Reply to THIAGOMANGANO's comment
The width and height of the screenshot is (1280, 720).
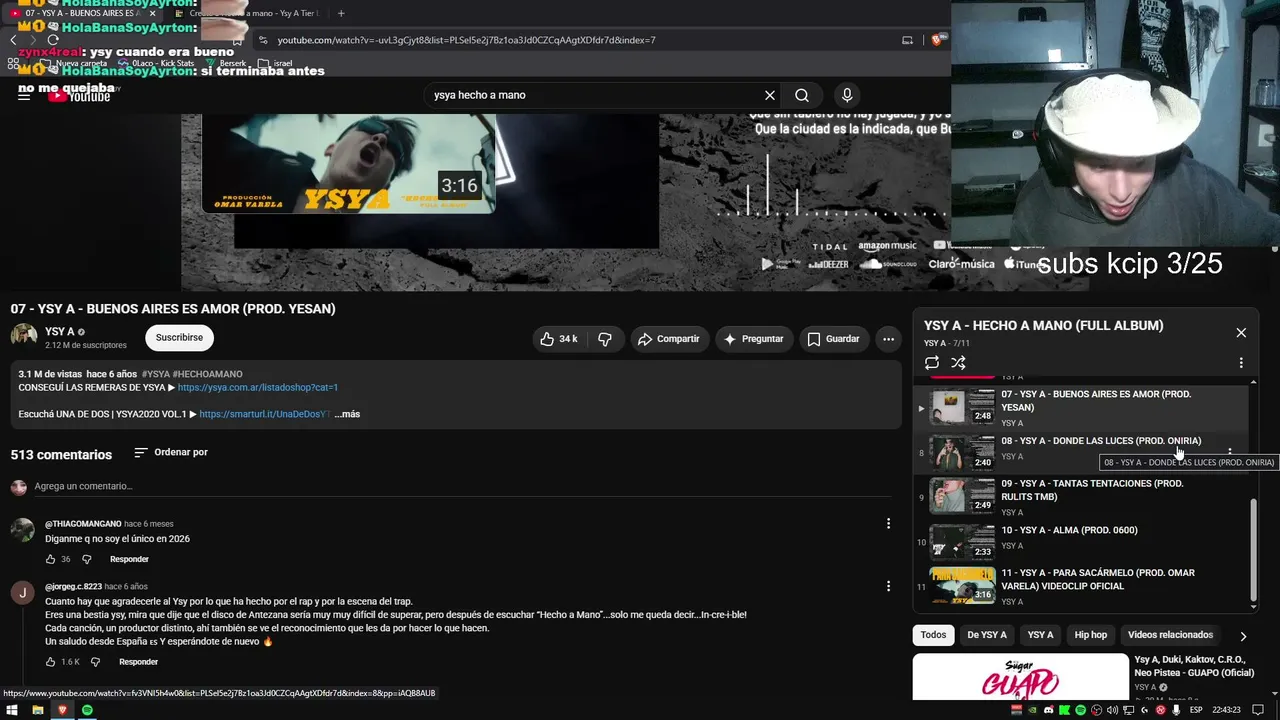coord(129,559)
